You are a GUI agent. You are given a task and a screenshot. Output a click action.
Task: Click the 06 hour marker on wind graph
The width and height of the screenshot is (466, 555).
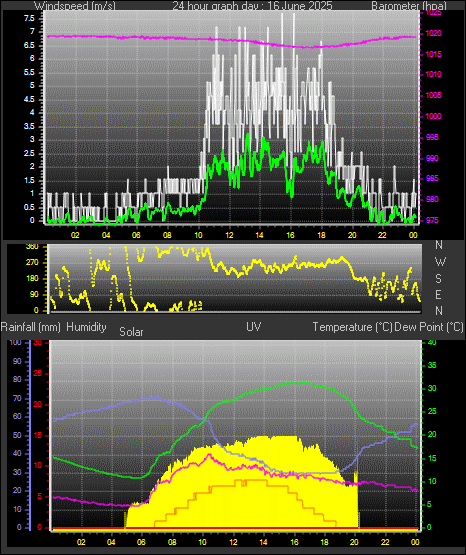(136, 235)
